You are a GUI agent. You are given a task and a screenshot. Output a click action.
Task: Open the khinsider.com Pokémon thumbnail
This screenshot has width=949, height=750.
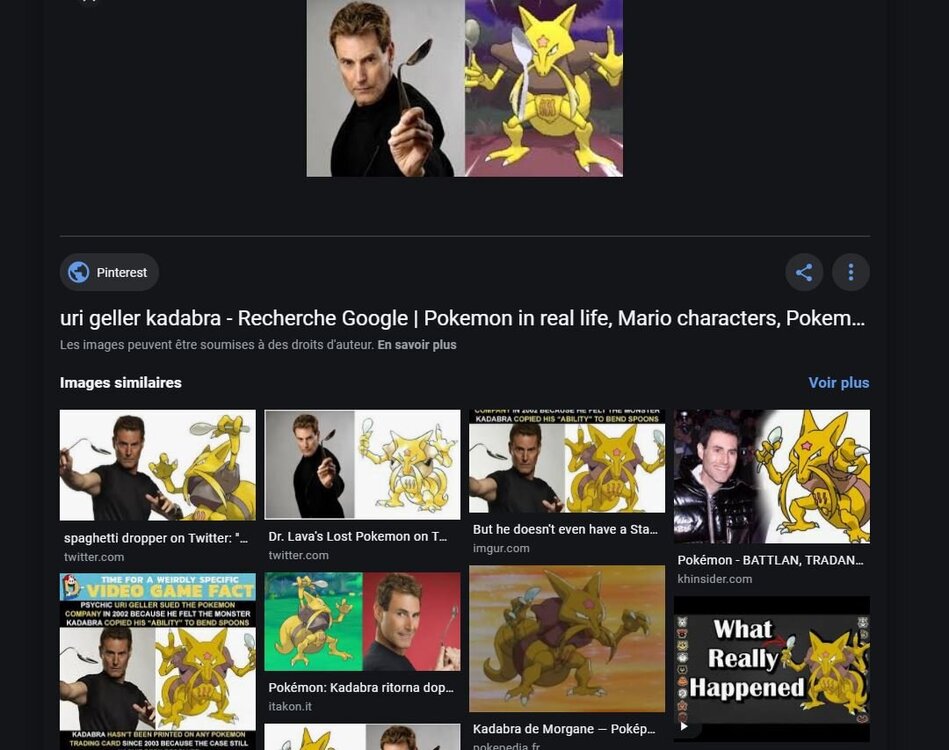pyautogui.click(x=772, y=476)
